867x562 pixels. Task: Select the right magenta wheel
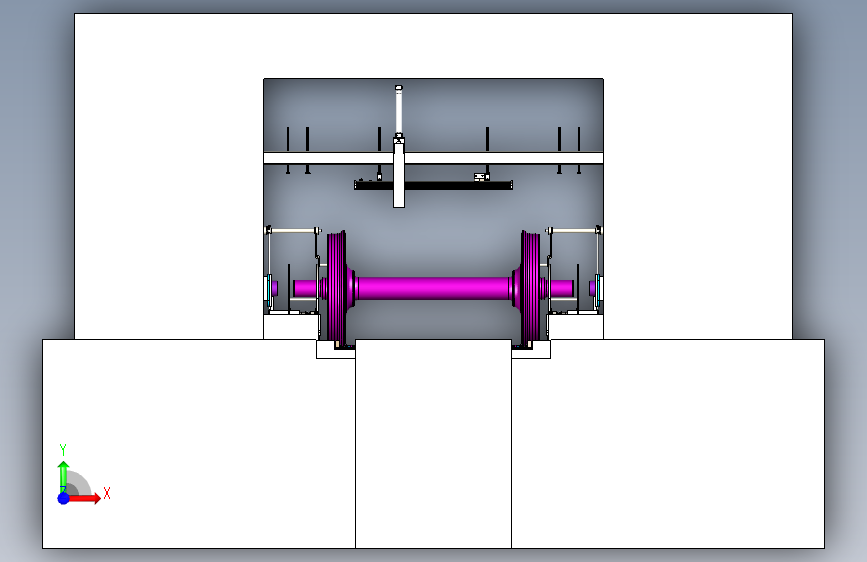coord(530,288)
